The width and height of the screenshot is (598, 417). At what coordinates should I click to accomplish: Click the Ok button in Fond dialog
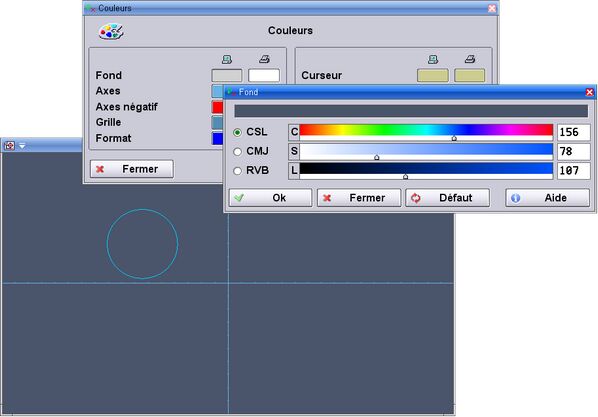(270, 198)
